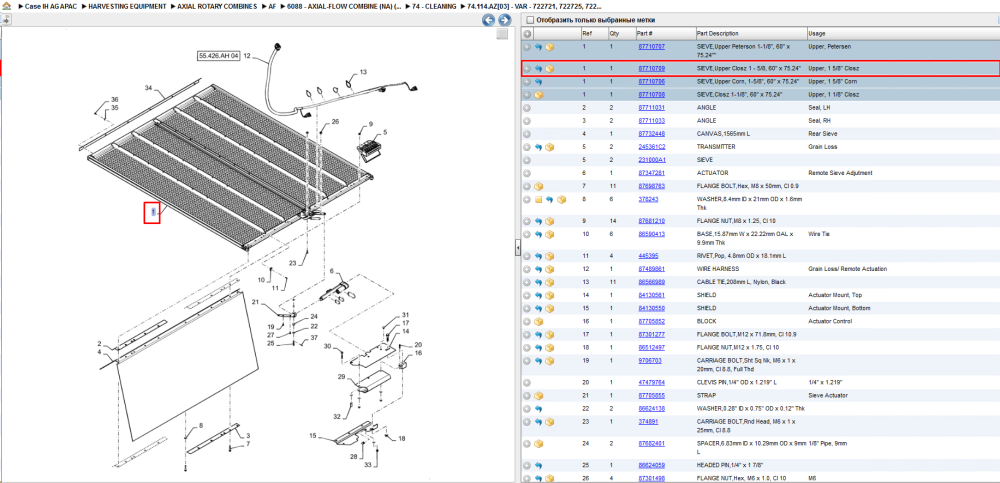This screenshot has width=1000, height=483.
Task: Add ANGLE part 87711031 with plus icon
Action: tap(527, 108)
